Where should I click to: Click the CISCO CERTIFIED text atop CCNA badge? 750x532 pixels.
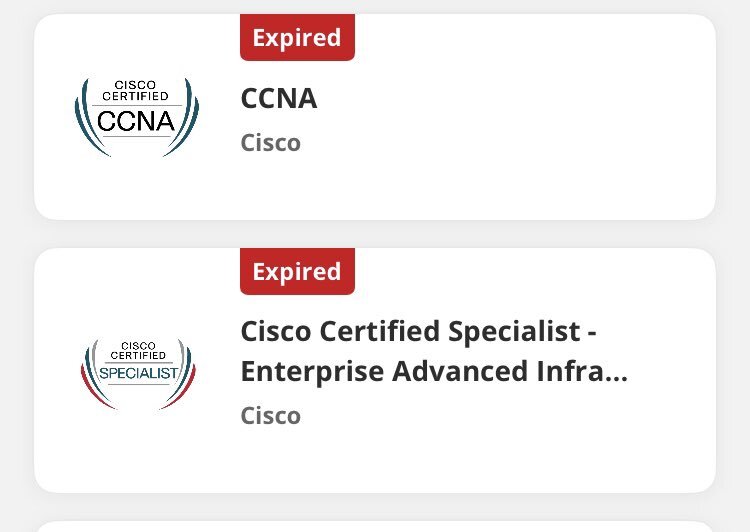pyautogui.click(x=135, y=90)
